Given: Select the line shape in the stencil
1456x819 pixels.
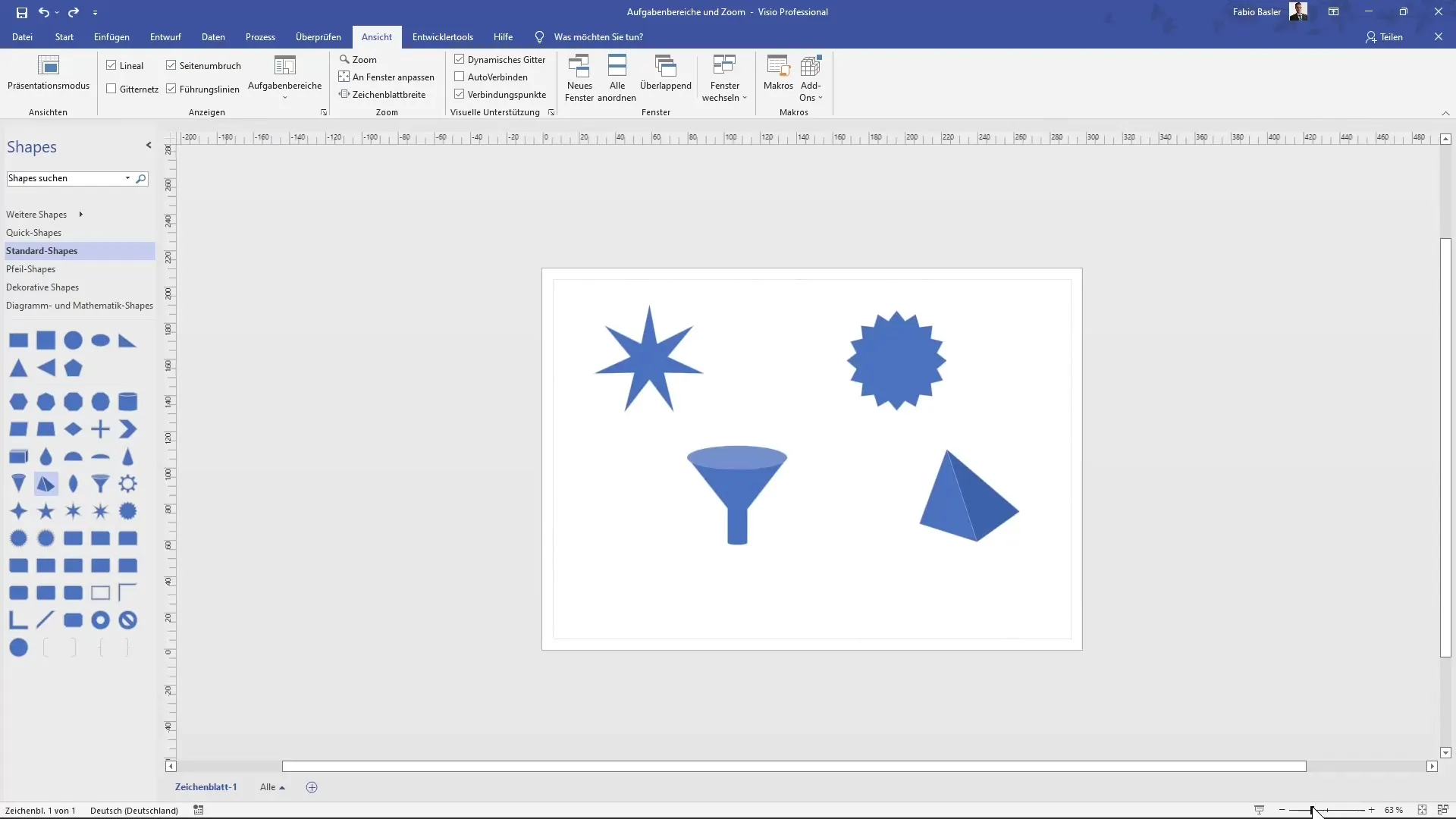Looking at the screenshot, I should click(x=46, y=620).
